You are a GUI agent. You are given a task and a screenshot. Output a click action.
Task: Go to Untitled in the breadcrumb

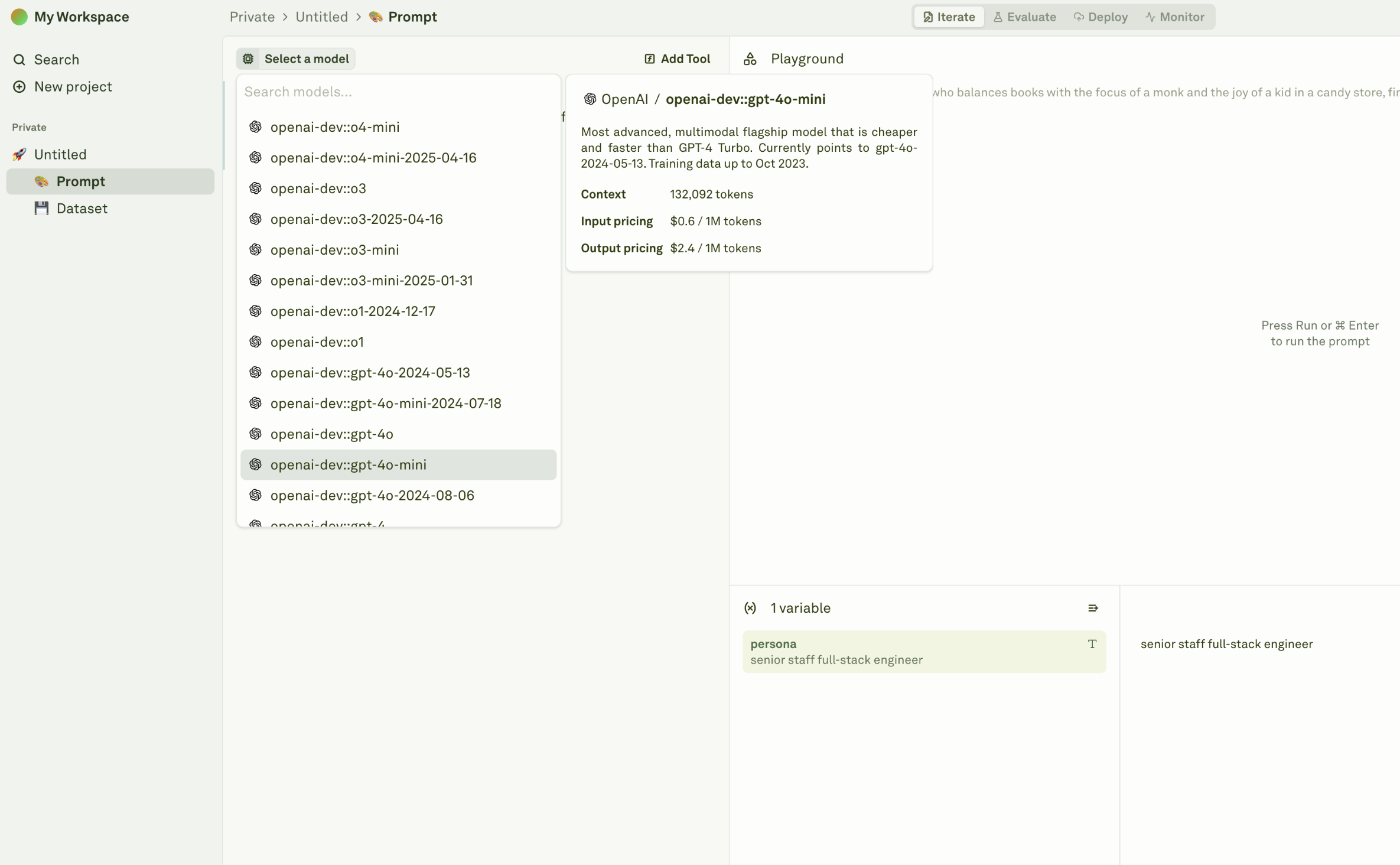click(x=321, y=17)
